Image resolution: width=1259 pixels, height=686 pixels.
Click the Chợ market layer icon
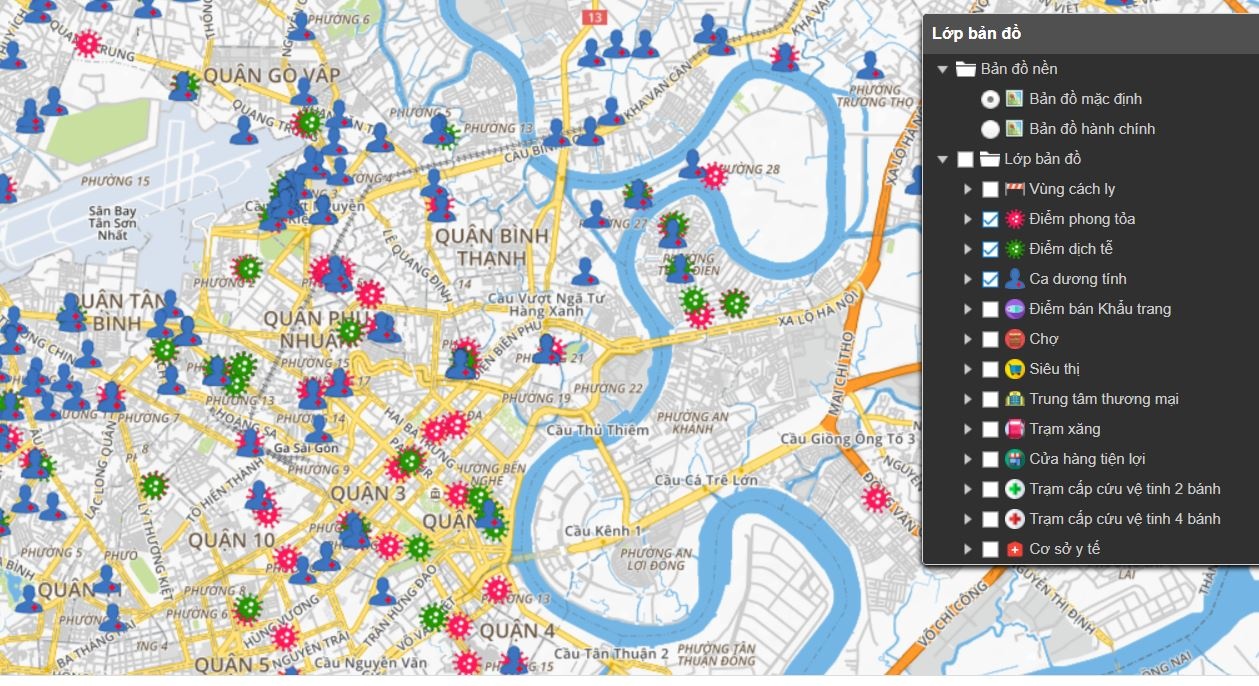[1015, 339]
